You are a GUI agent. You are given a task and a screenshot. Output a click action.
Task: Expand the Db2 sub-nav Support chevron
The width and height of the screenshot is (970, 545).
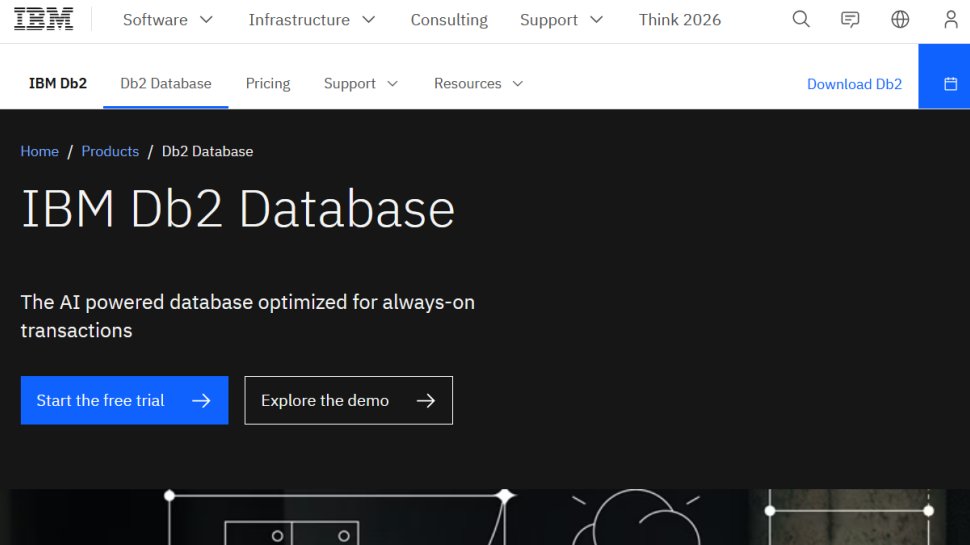392,84
